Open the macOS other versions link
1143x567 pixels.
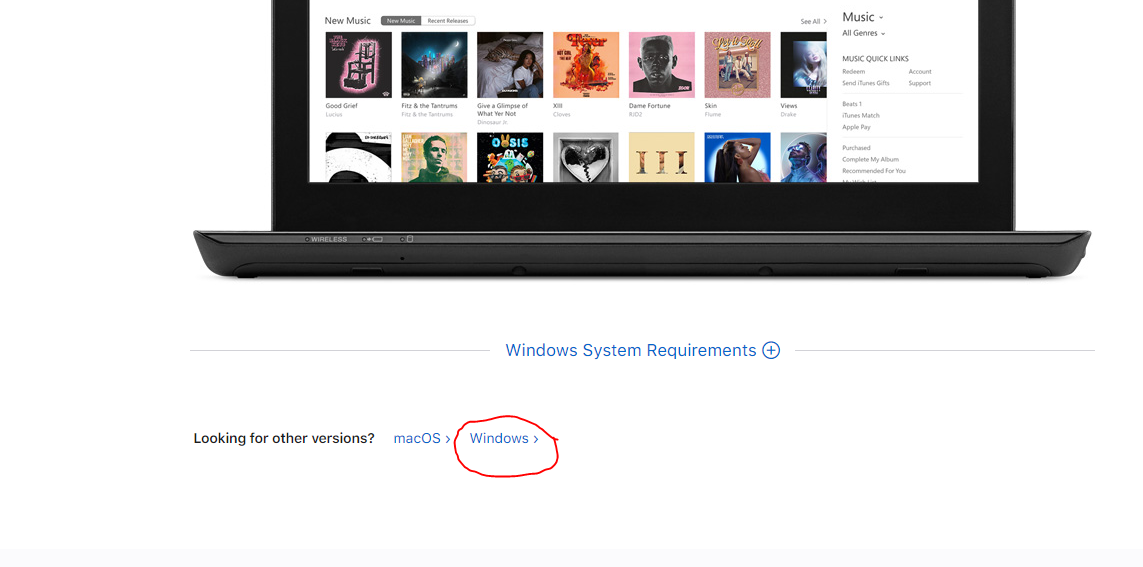coord(421,439)
